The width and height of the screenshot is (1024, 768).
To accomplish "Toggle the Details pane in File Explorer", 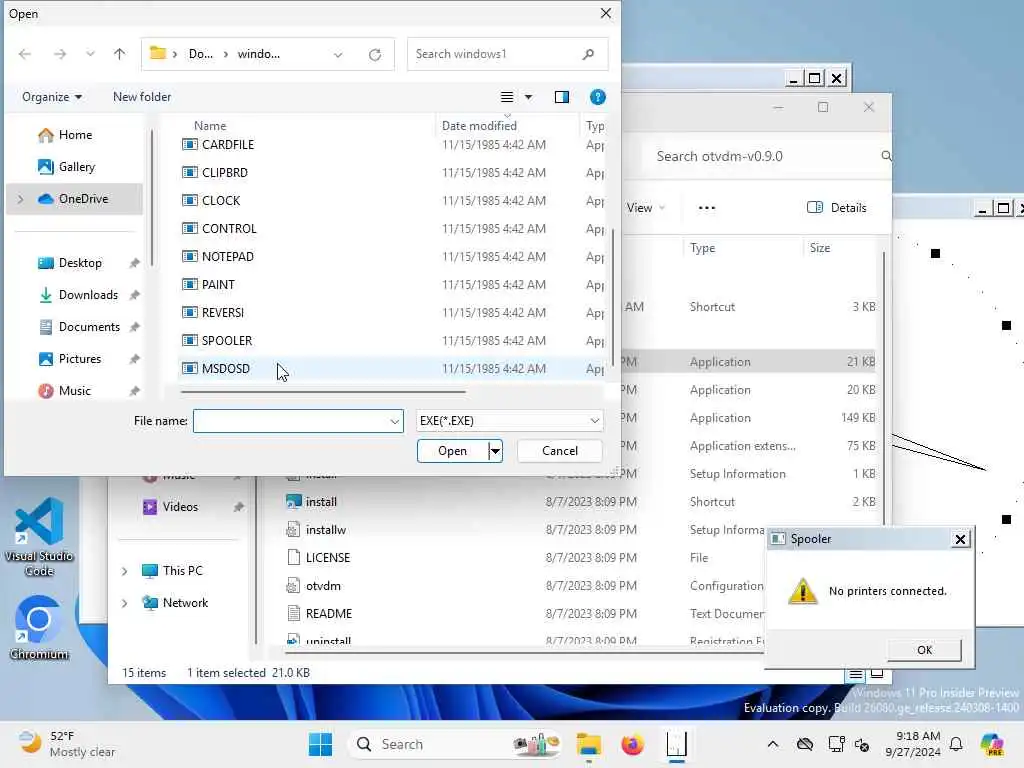I will click(837, 208).
